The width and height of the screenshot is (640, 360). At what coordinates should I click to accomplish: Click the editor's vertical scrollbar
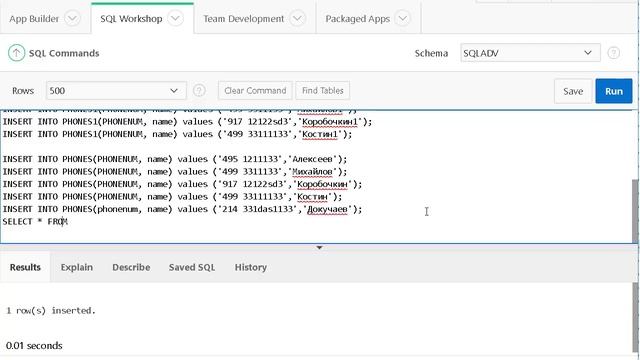click(x=636, y=211)
